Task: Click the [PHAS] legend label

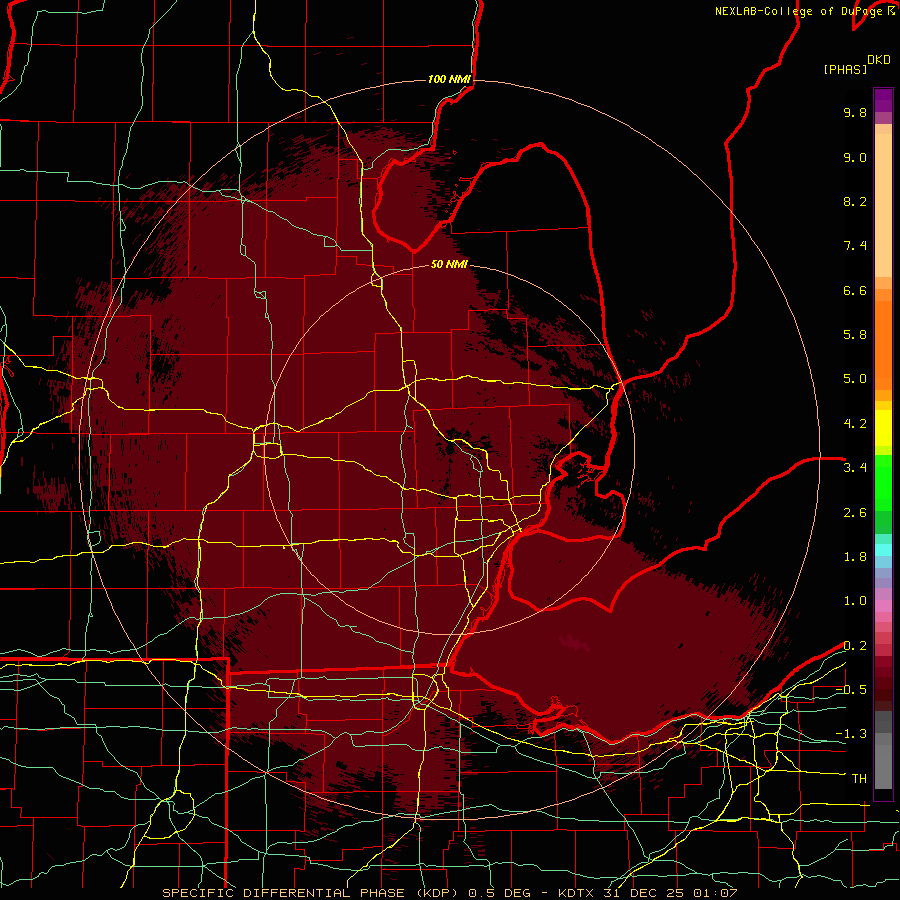Action: point(845,69)
